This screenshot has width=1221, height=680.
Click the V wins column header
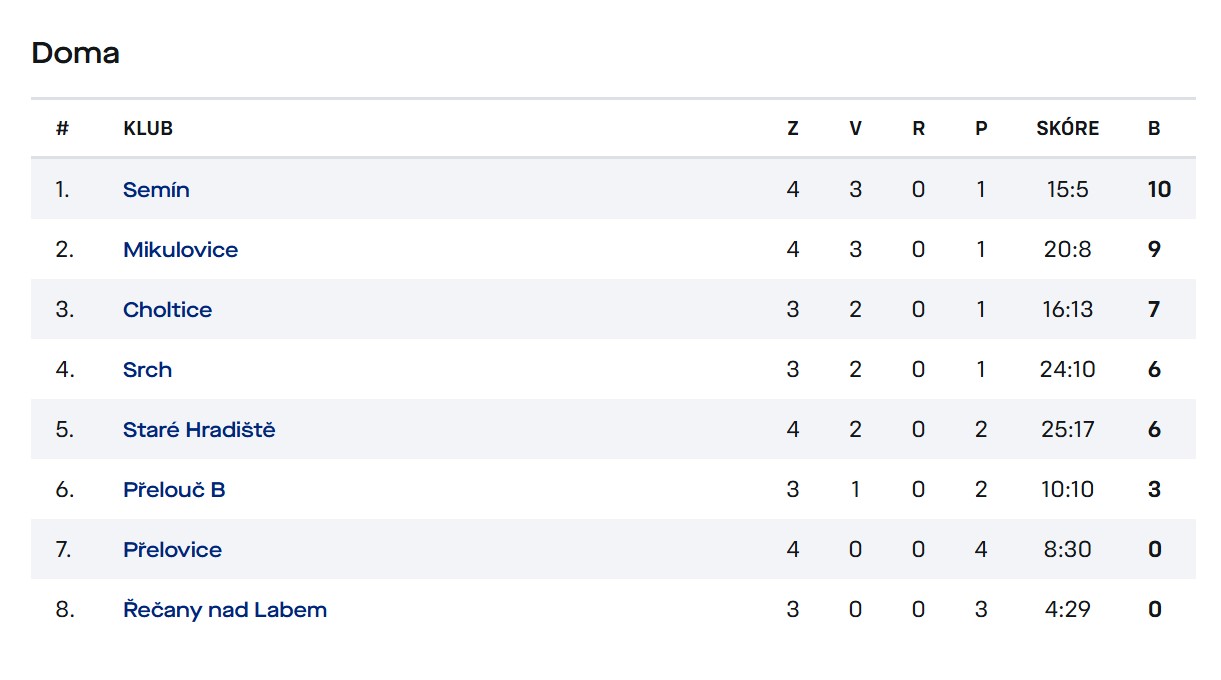pos(855,128)
